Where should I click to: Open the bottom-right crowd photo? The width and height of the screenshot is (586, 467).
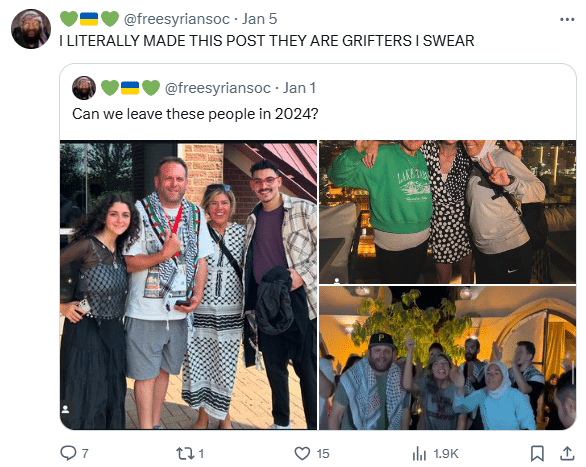(x=447, y=358)
